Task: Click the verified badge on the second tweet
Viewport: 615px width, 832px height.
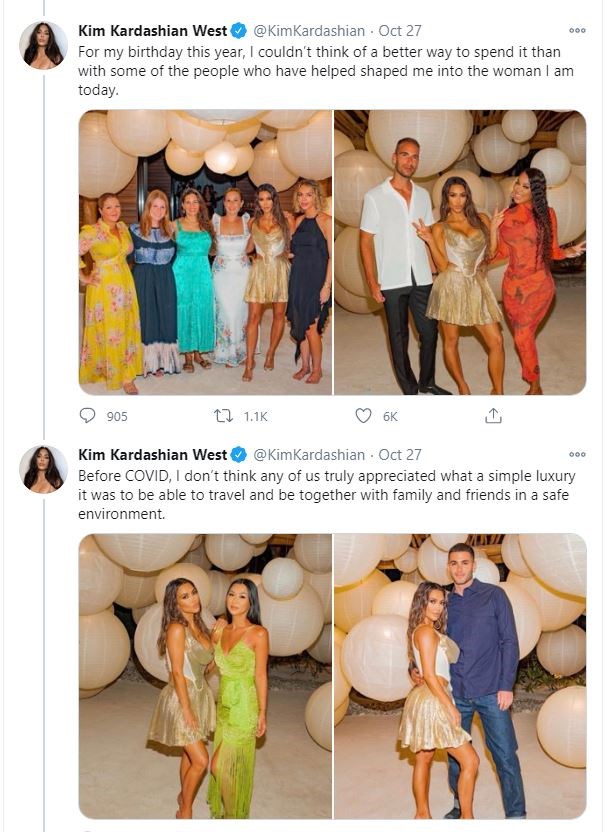Action: click(238, 454)
